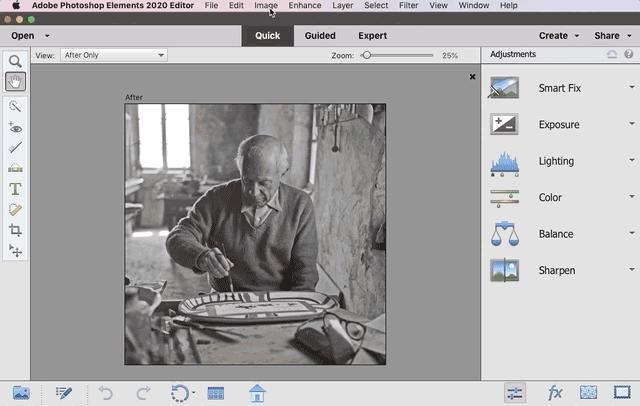Open the Edit menu
This screenshot has height=406, width=640.
(236, 5)
